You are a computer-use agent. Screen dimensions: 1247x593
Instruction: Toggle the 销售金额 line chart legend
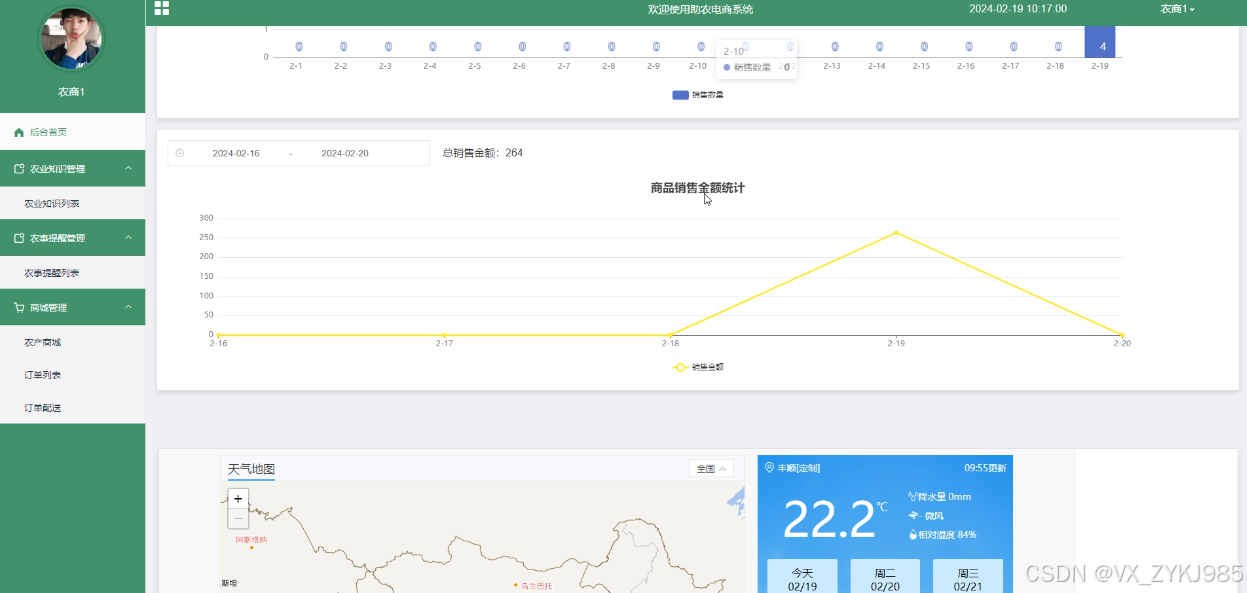[698, 367]
